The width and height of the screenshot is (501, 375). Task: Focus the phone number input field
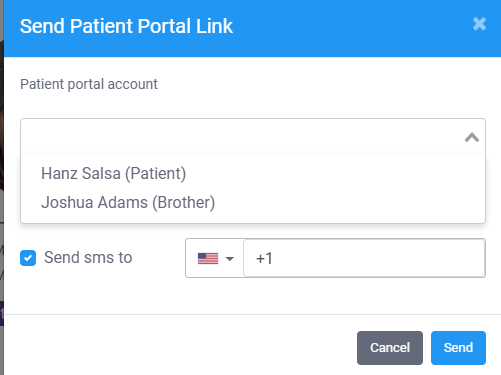pos(364,258)
